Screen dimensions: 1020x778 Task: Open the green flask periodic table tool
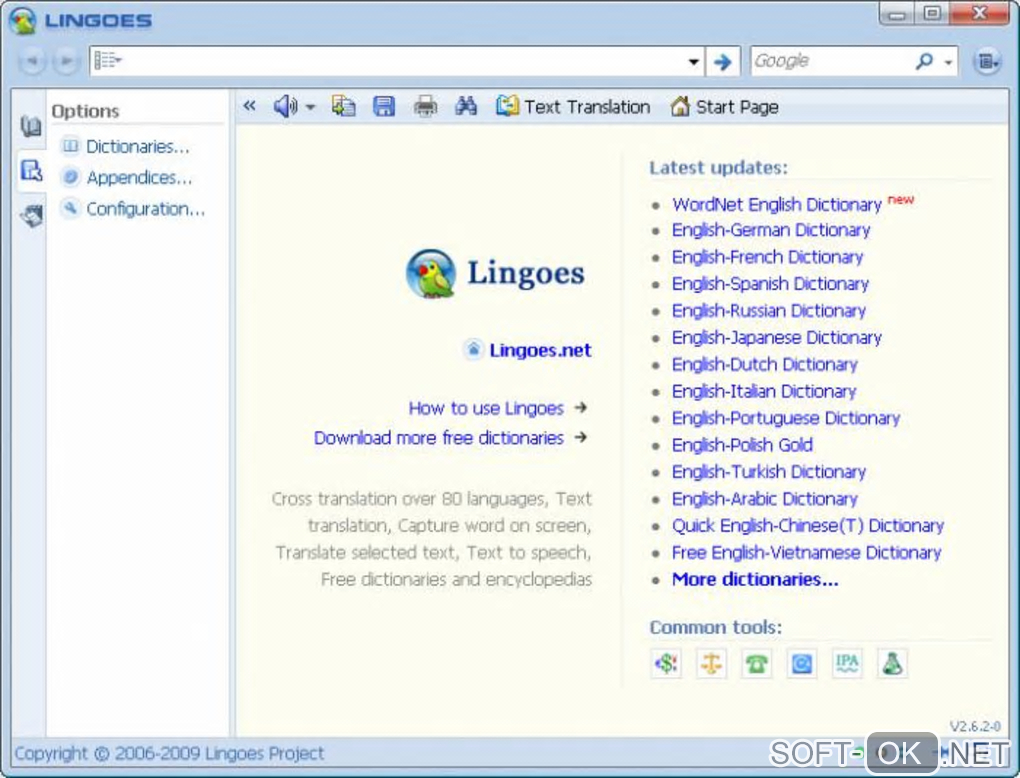coord(892,664)
